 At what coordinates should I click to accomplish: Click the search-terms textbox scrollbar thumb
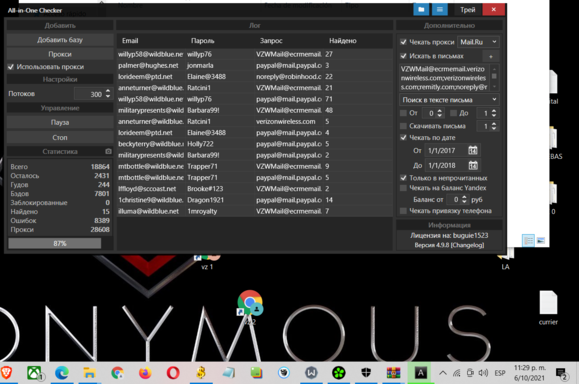pyautogui.click(x=494, y=76)
